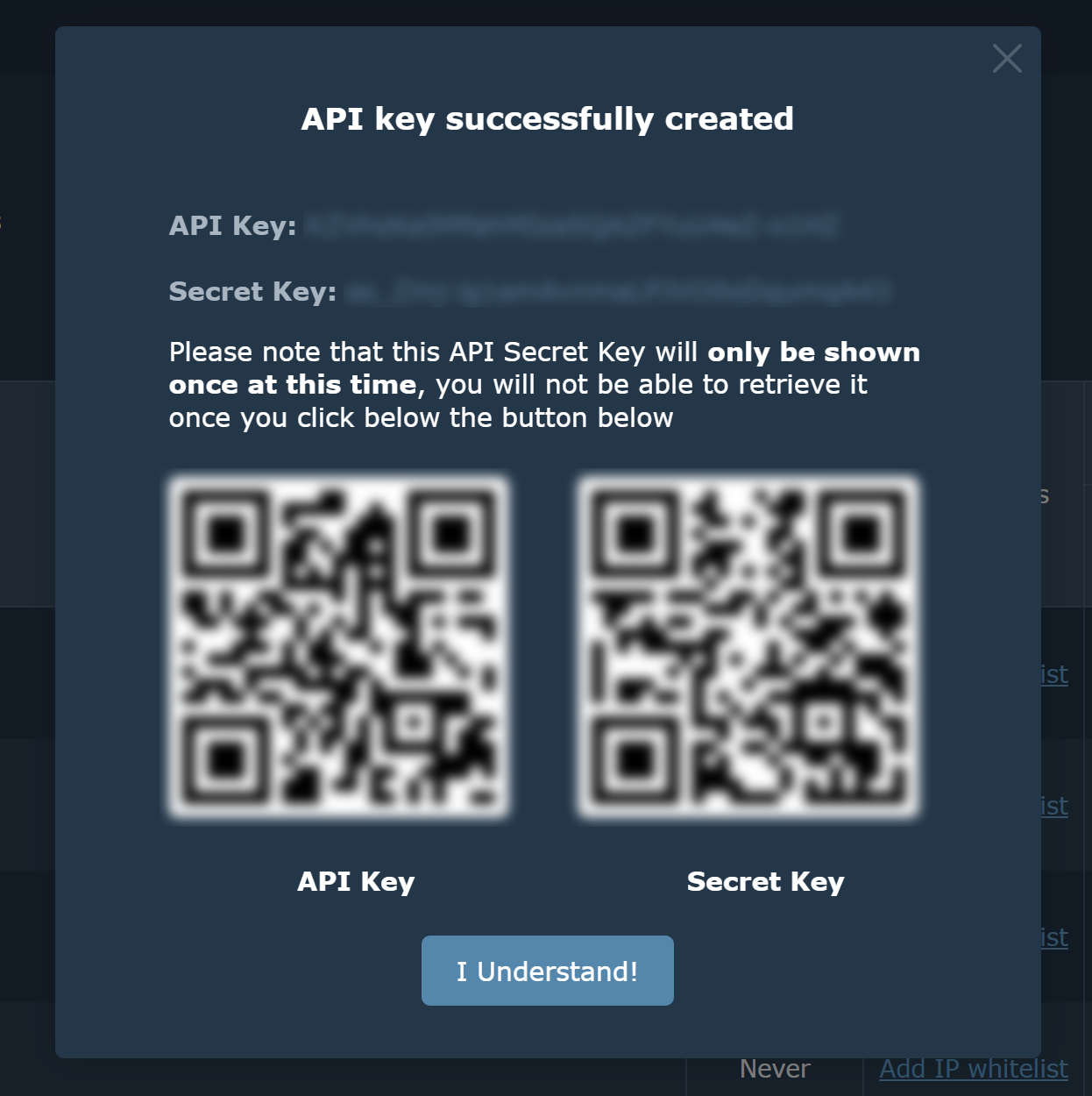Select the blurred API Key value text
This screenshot has width=1092, height=1096.
click(x=571, y=225)
